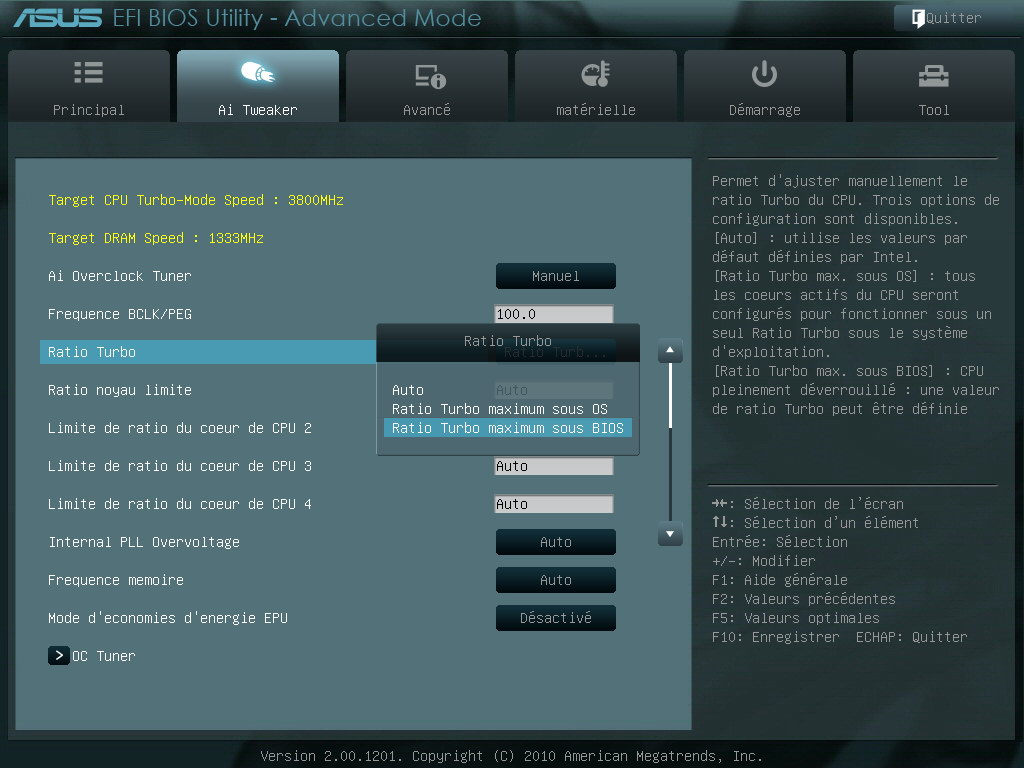
Task: Switch to the Tool tab
Action: 934,86
